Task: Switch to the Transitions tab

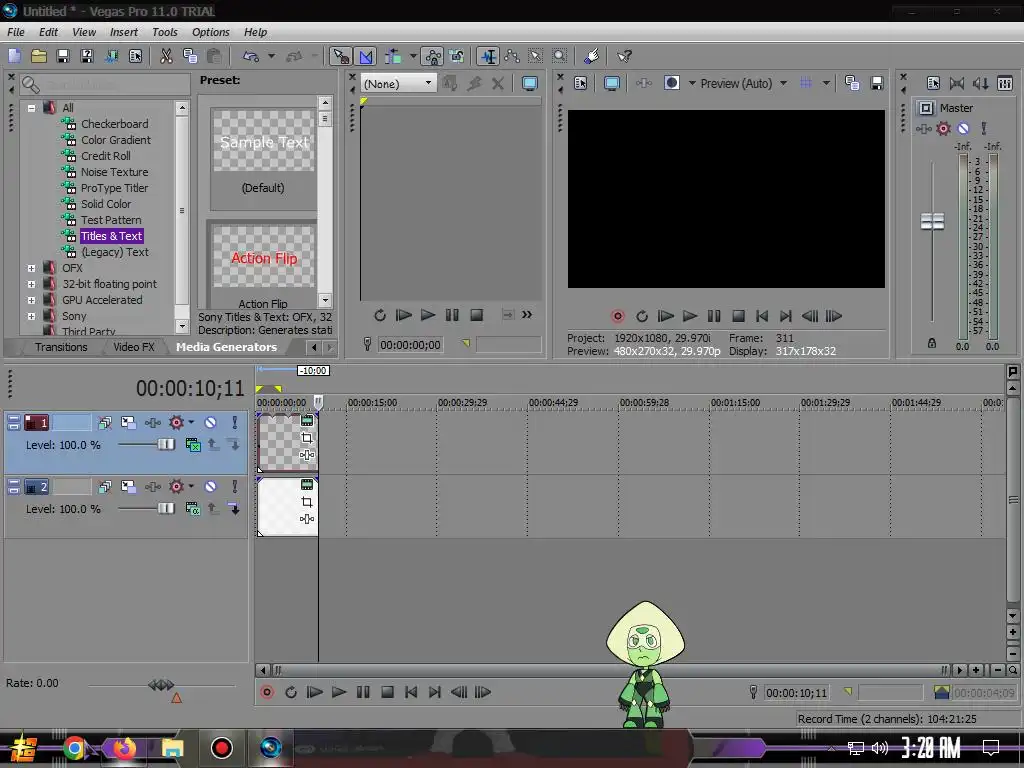Action: pos(61,347)
